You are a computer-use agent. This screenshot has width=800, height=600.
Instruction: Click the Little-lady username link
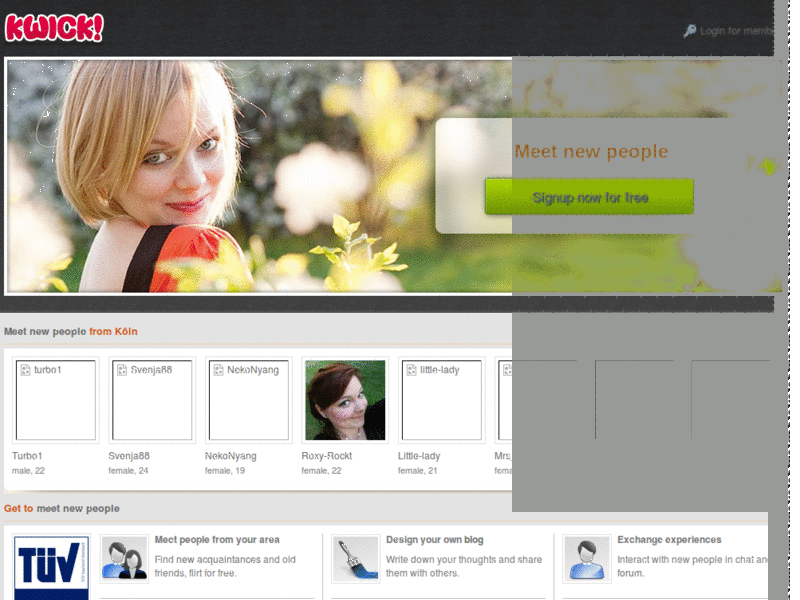419,456
